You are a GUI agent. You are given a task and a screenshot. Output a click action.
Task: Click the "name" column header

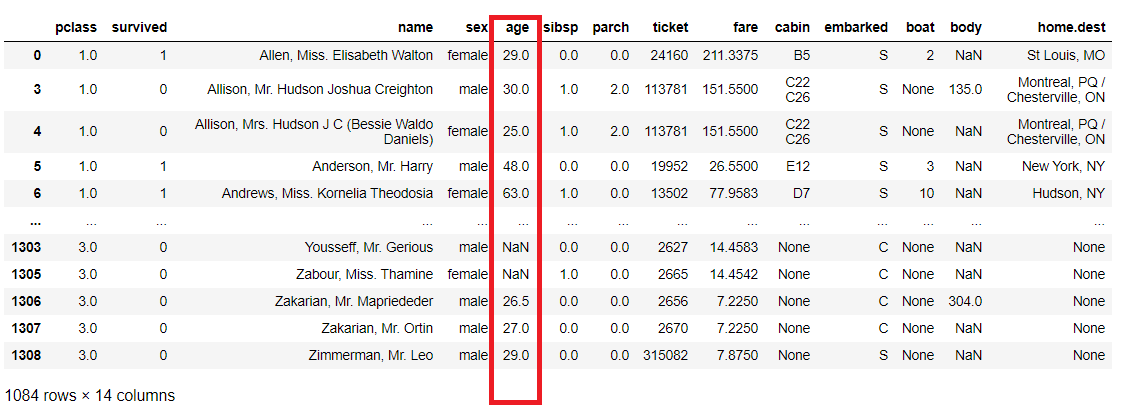tap(415, 25)
